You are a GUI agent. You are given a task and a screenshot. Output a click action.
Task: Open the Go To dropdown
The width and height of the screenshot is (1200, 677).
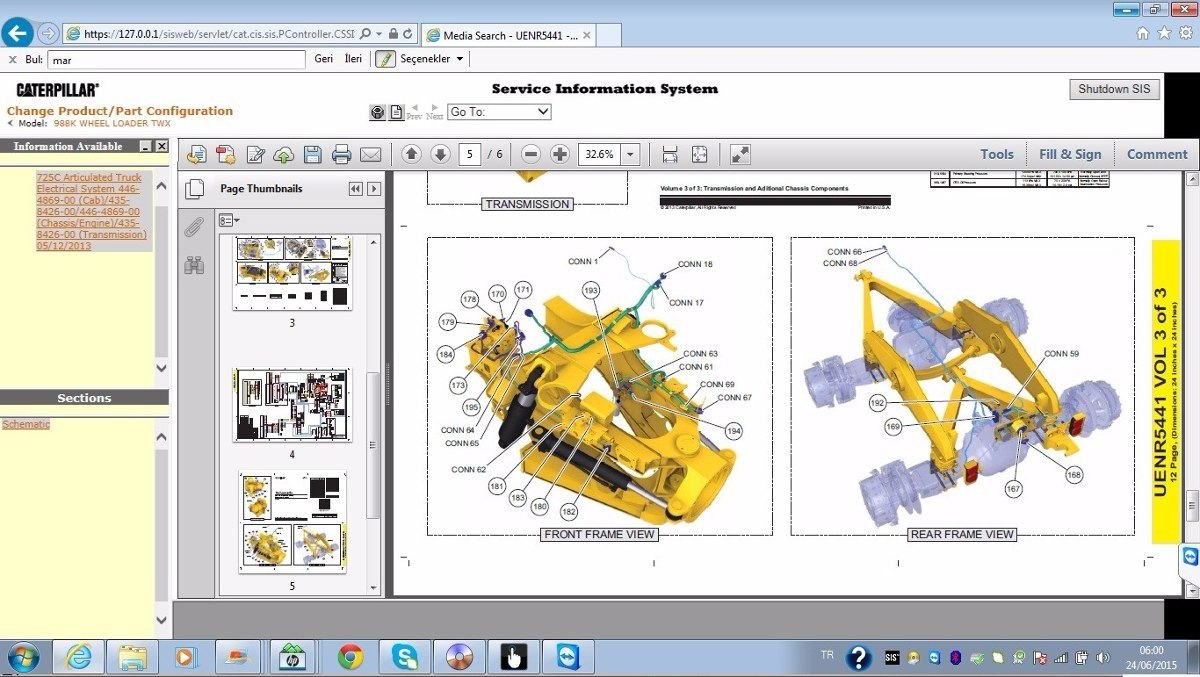[499, 112]
